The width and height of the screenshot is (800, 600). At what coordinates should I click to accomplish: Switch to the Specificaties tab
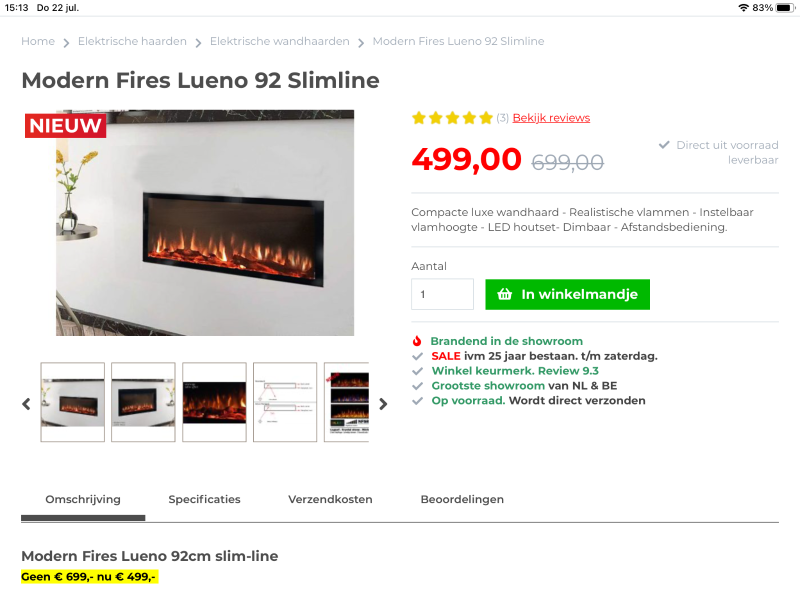point(204,499)
